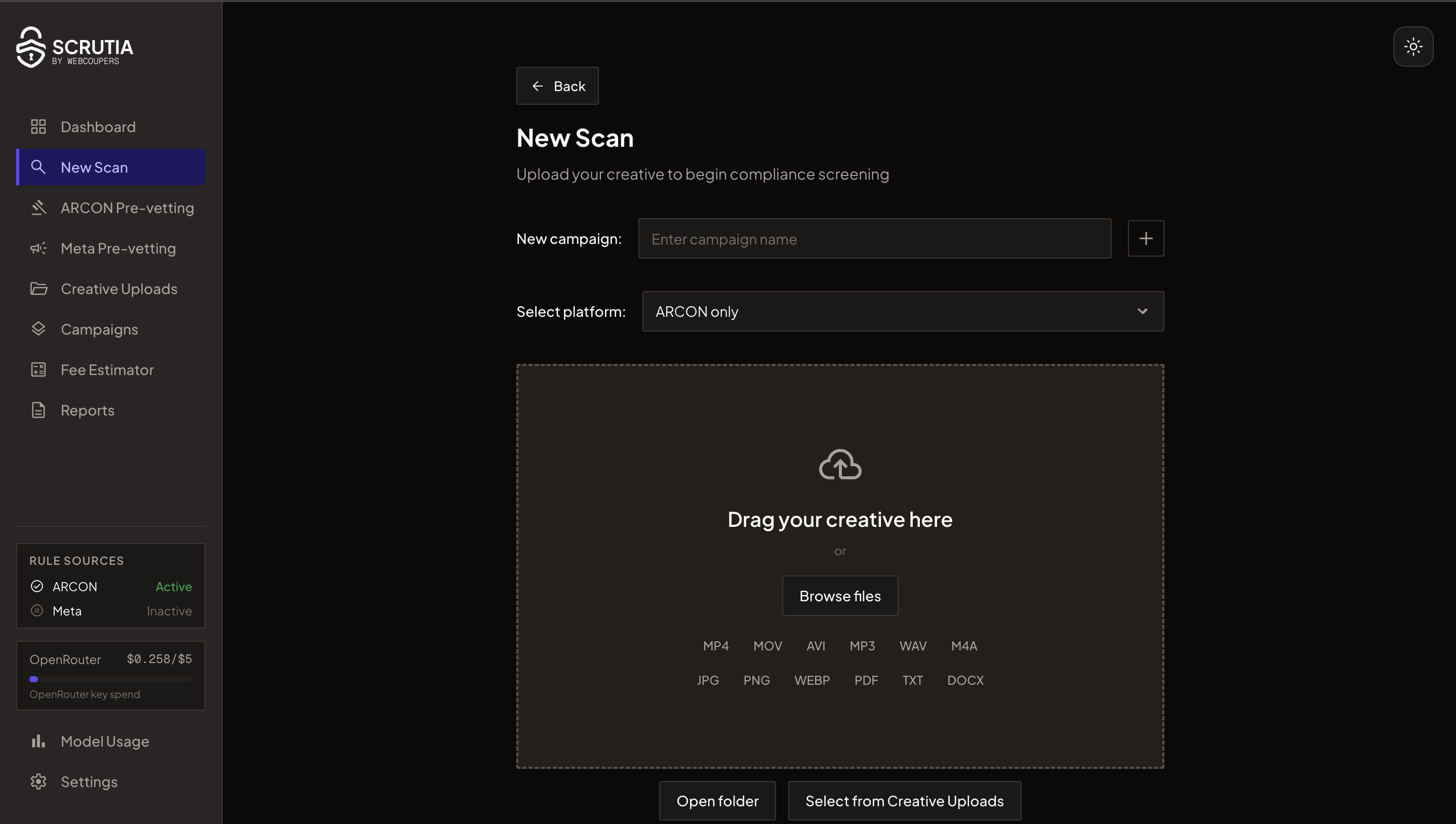Click the Scrutia shield logo
The height and width of the screenshot is (824, 1456).
pos(30,48)
